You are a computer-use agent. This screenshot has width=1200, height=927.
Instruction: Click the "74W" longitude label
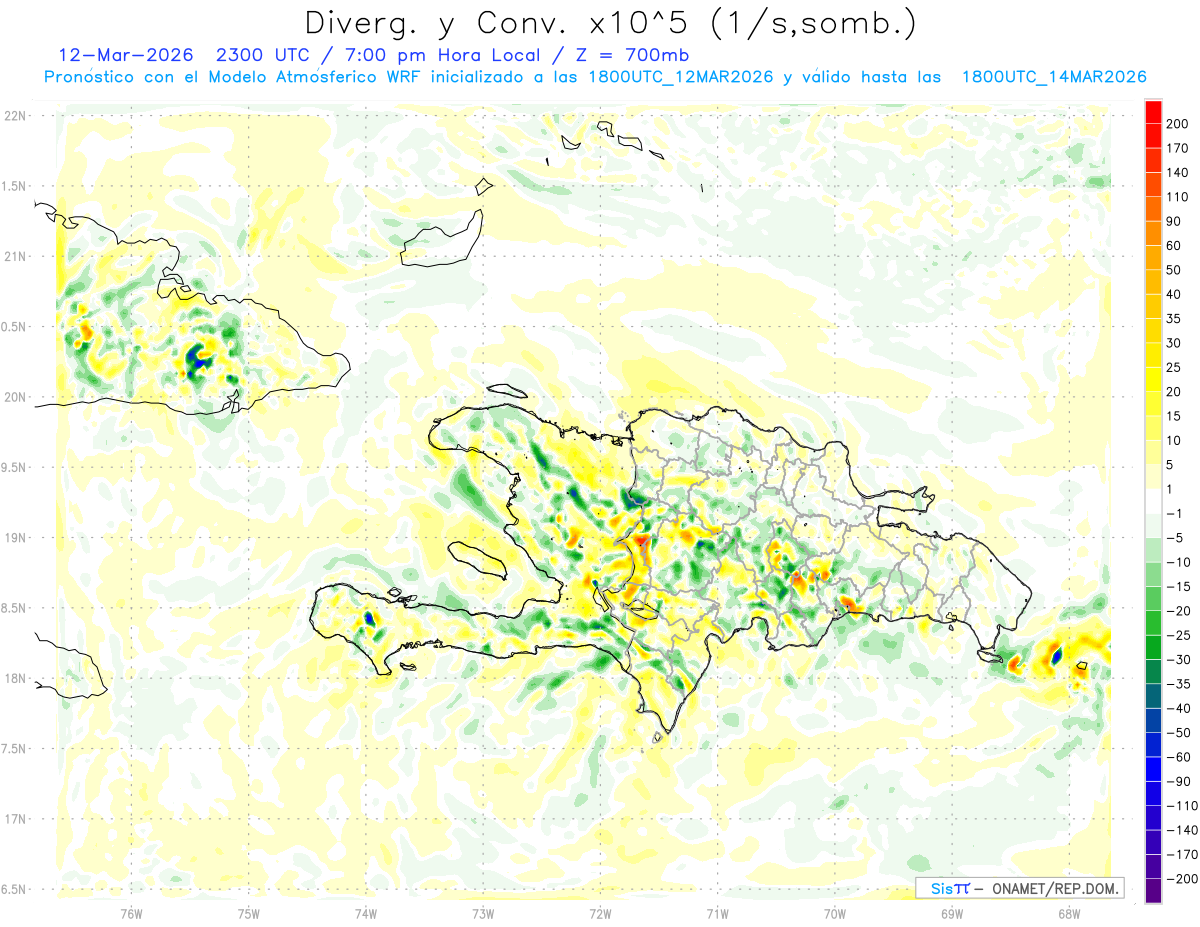(x=366, y=912)
